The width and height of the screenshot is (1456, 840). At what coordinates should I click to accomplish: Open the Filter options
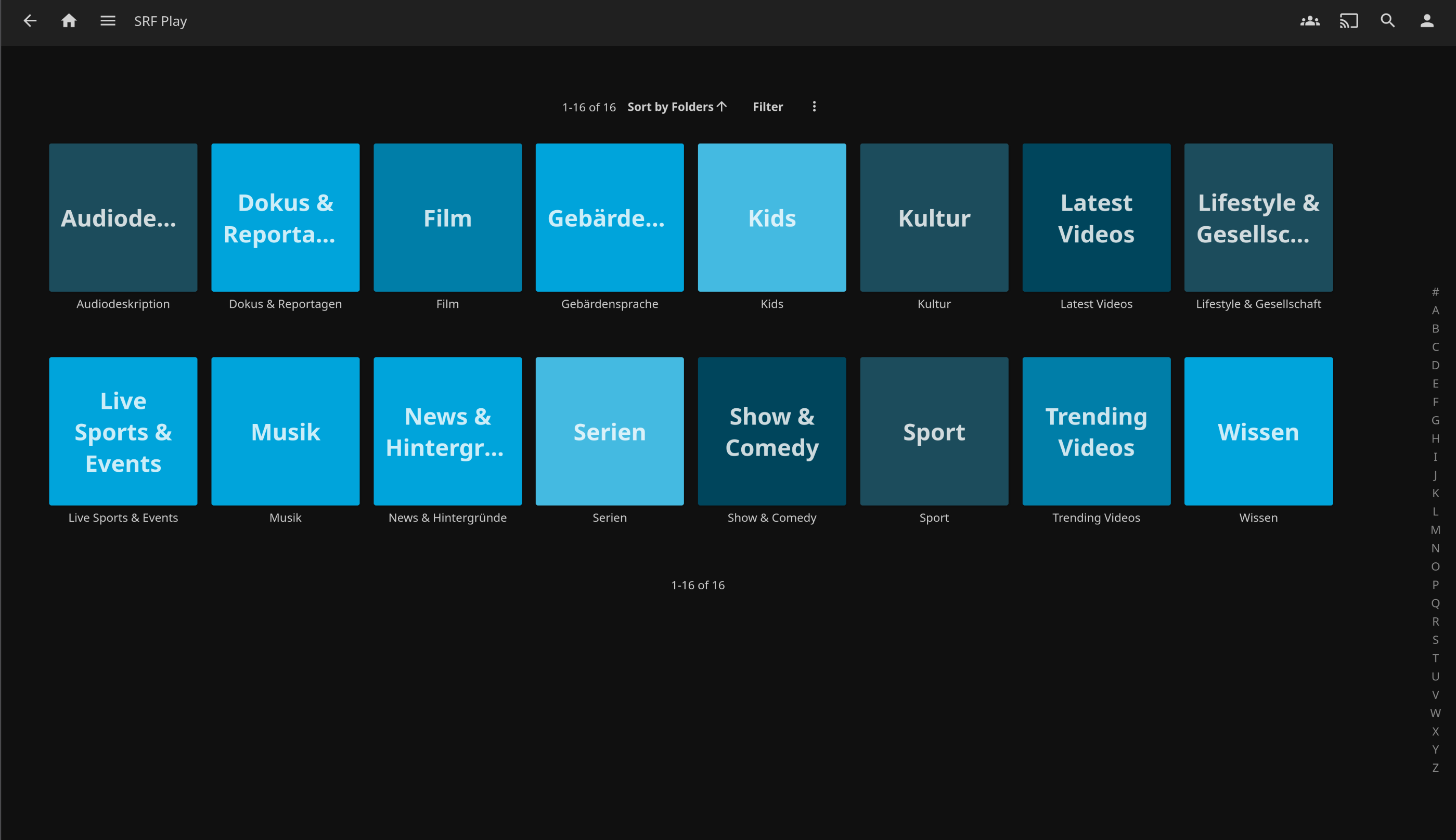click(767, 107)
